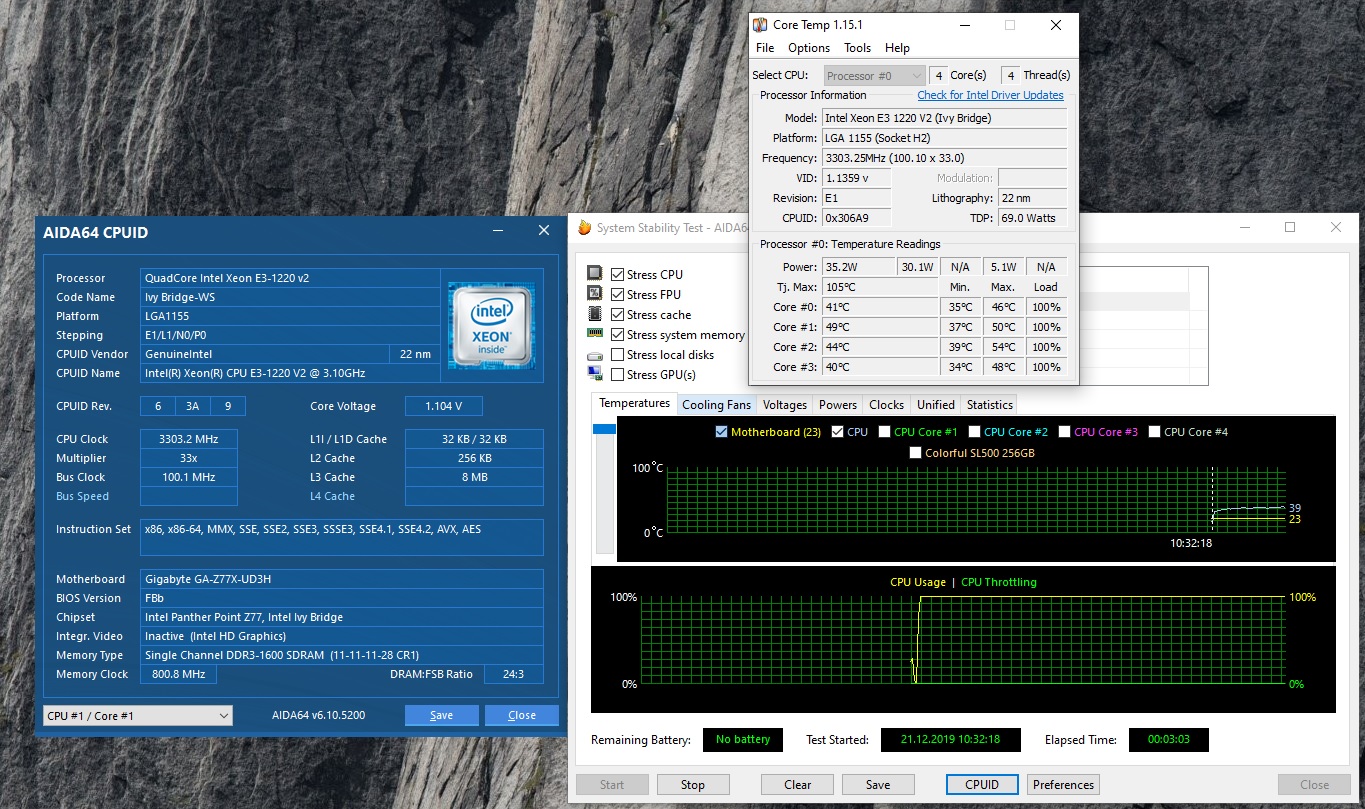The image size is (1365, 809).
Task: Open the CPU #1 / Core #1 dropdown
Action: click(x=138, y=716)
